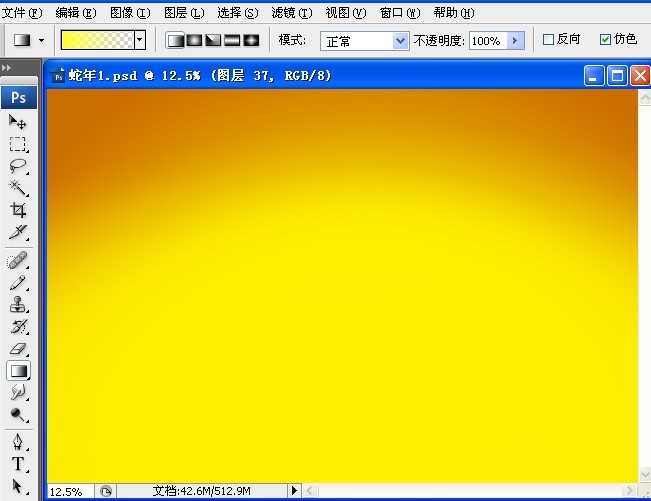Image resolution: width=651 pixels, height=501 pixels.
Task: Select the Slice tool
Action: pyautogui.click(x=17, y=232)
